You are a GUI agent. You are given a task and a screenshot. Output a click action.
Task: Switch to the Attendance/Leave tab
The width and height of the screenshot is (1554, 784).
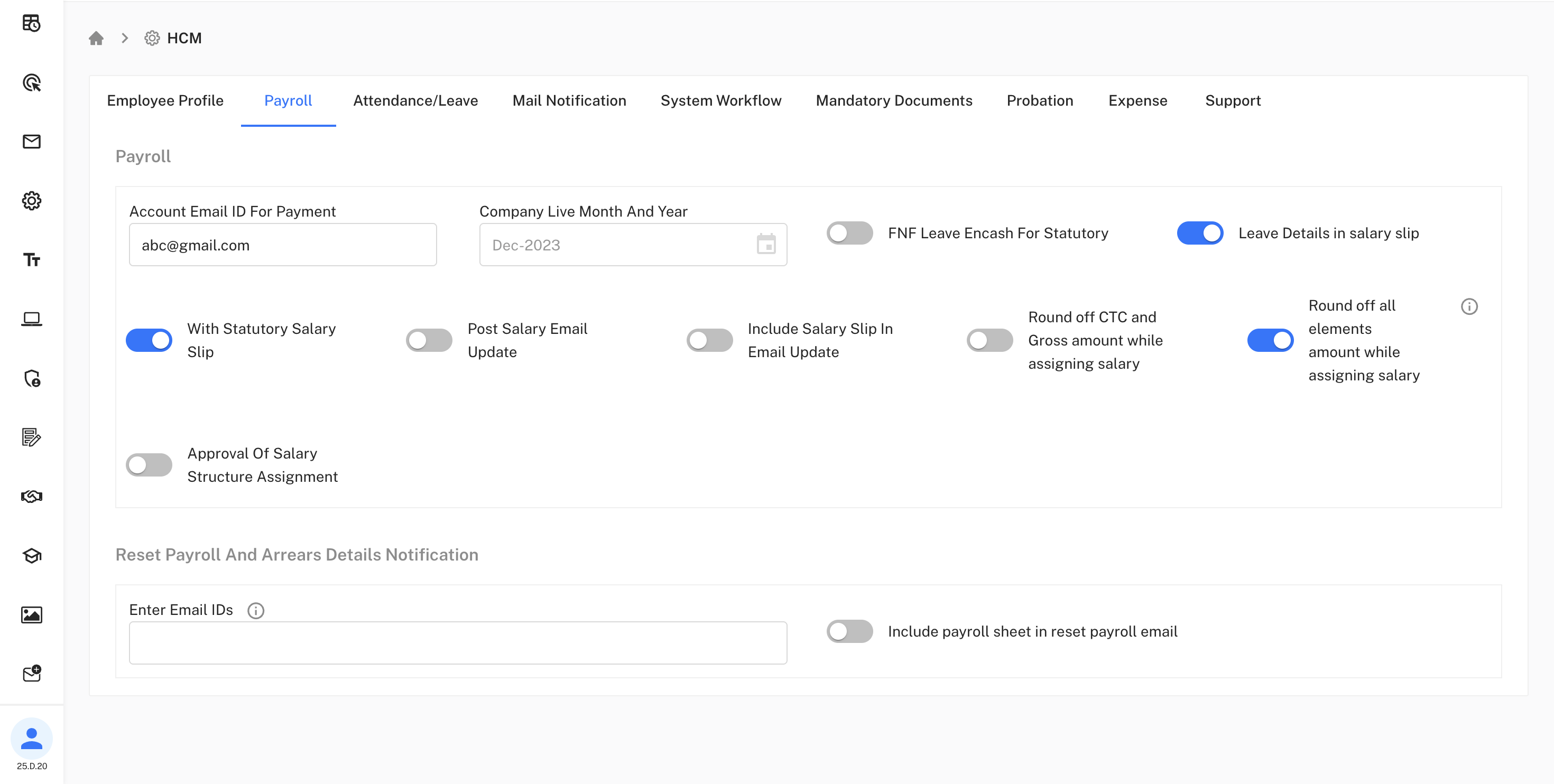tap(415, 101)
